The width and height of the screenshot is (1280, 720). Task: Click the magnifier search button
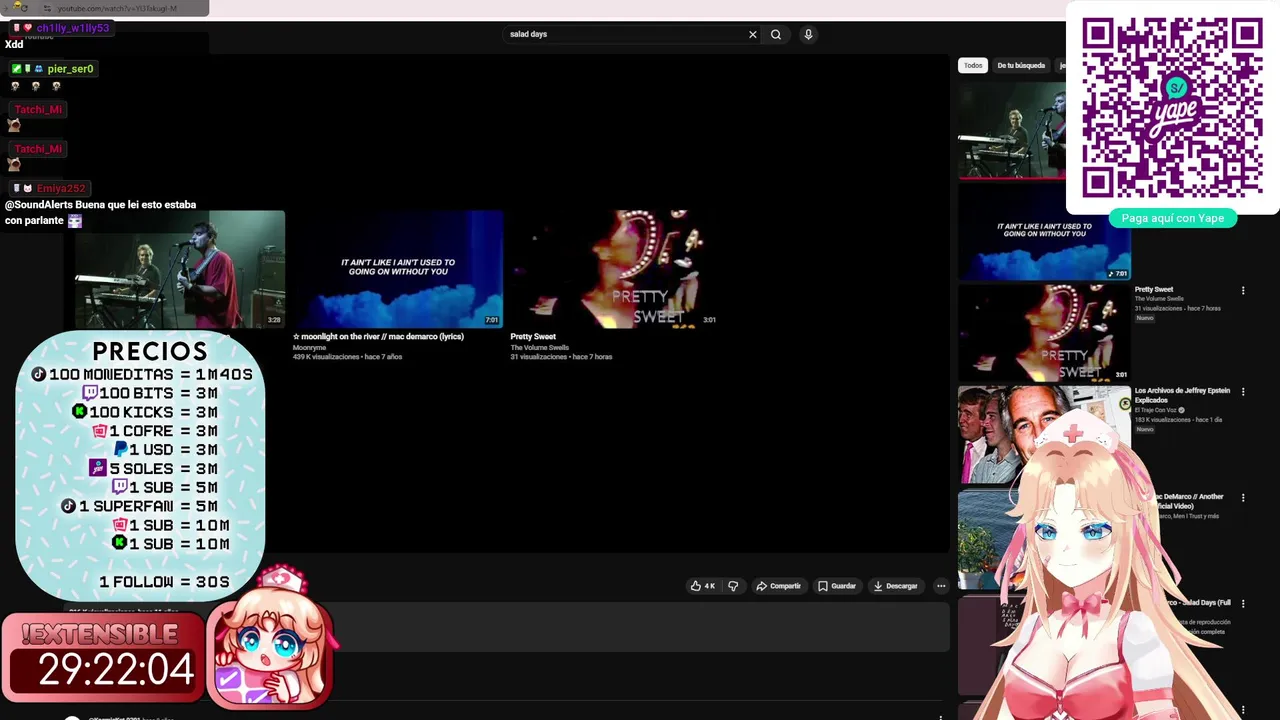[x=776, y=34]
